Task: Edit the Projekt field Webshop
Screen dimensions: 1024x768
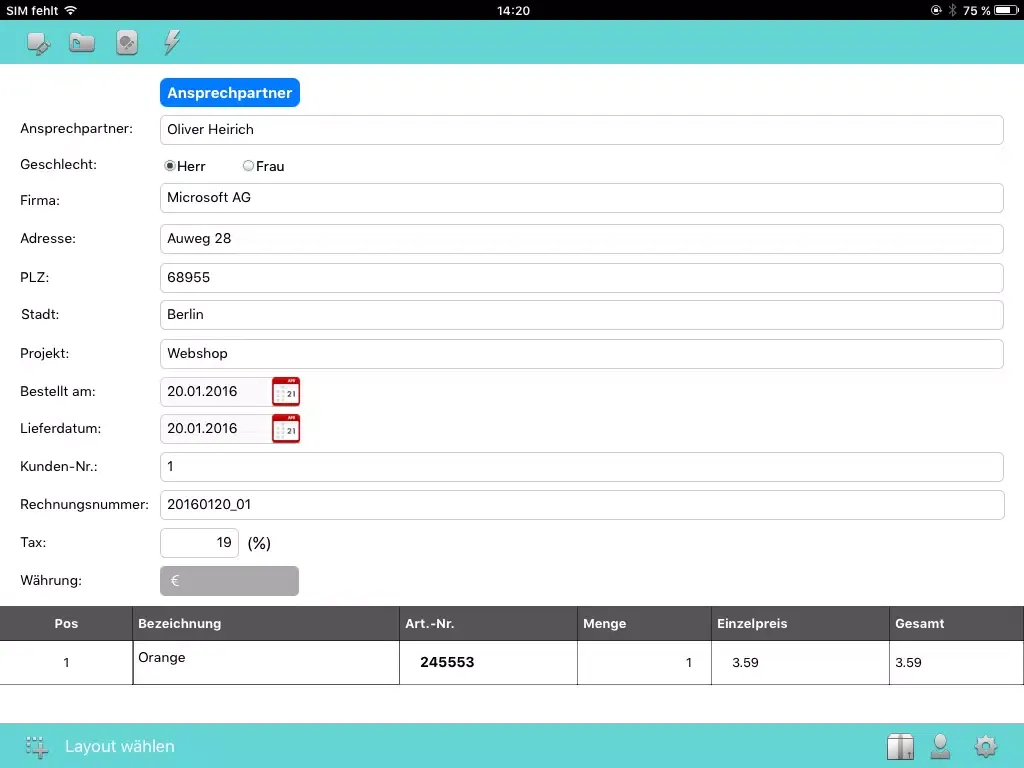Action: 581,354
